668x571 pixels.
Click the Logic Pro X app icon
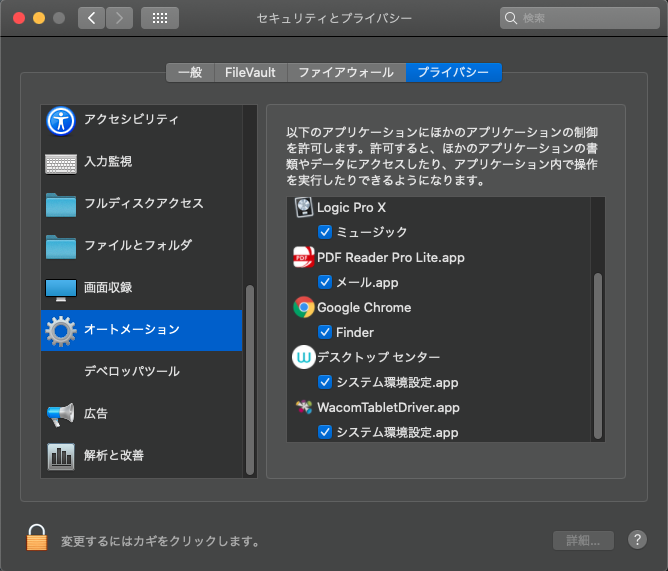(304, 208)
